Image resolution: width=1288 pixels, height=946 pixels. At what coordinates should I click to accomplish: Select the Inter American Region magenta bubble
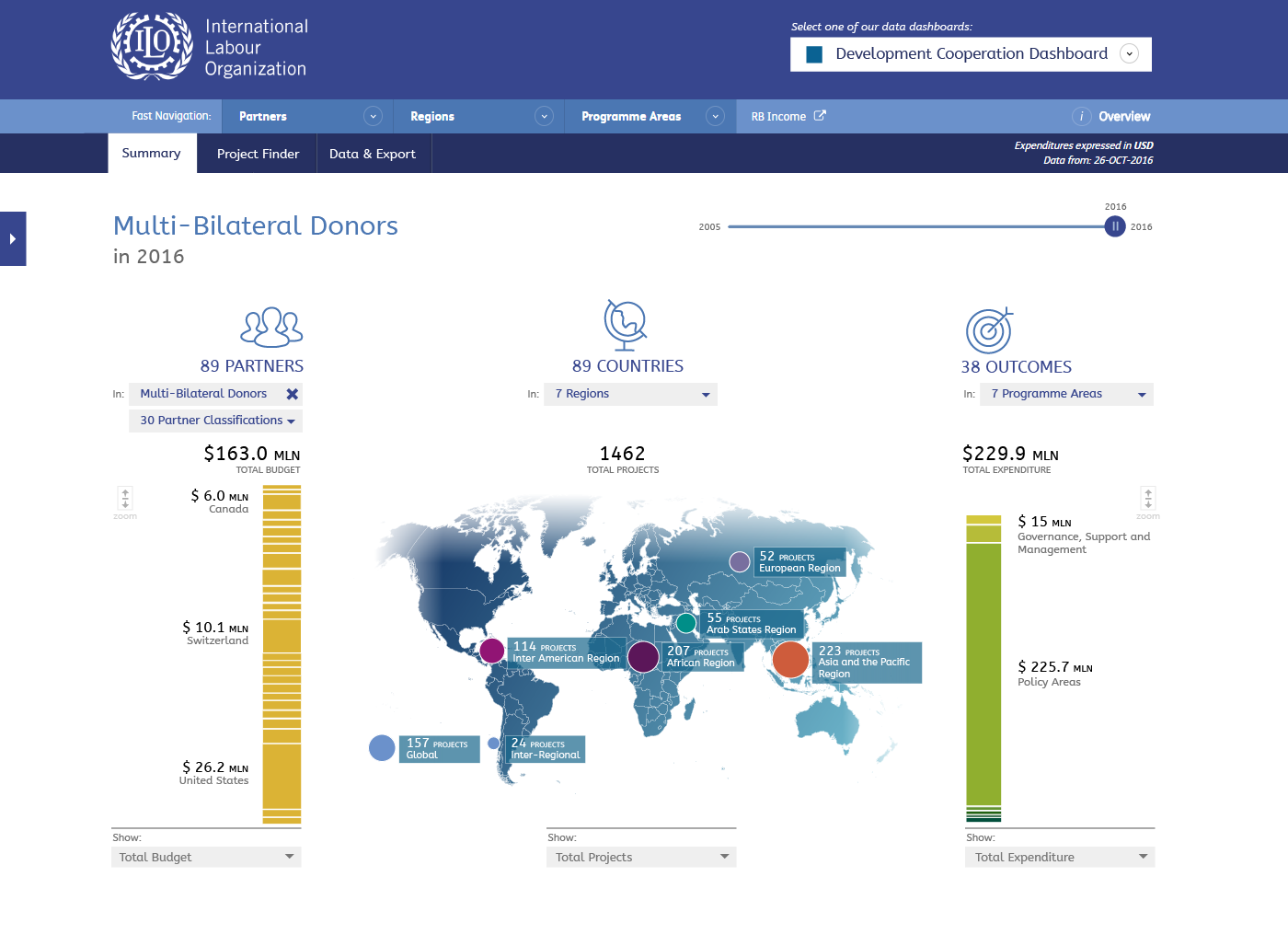point(492,651)
